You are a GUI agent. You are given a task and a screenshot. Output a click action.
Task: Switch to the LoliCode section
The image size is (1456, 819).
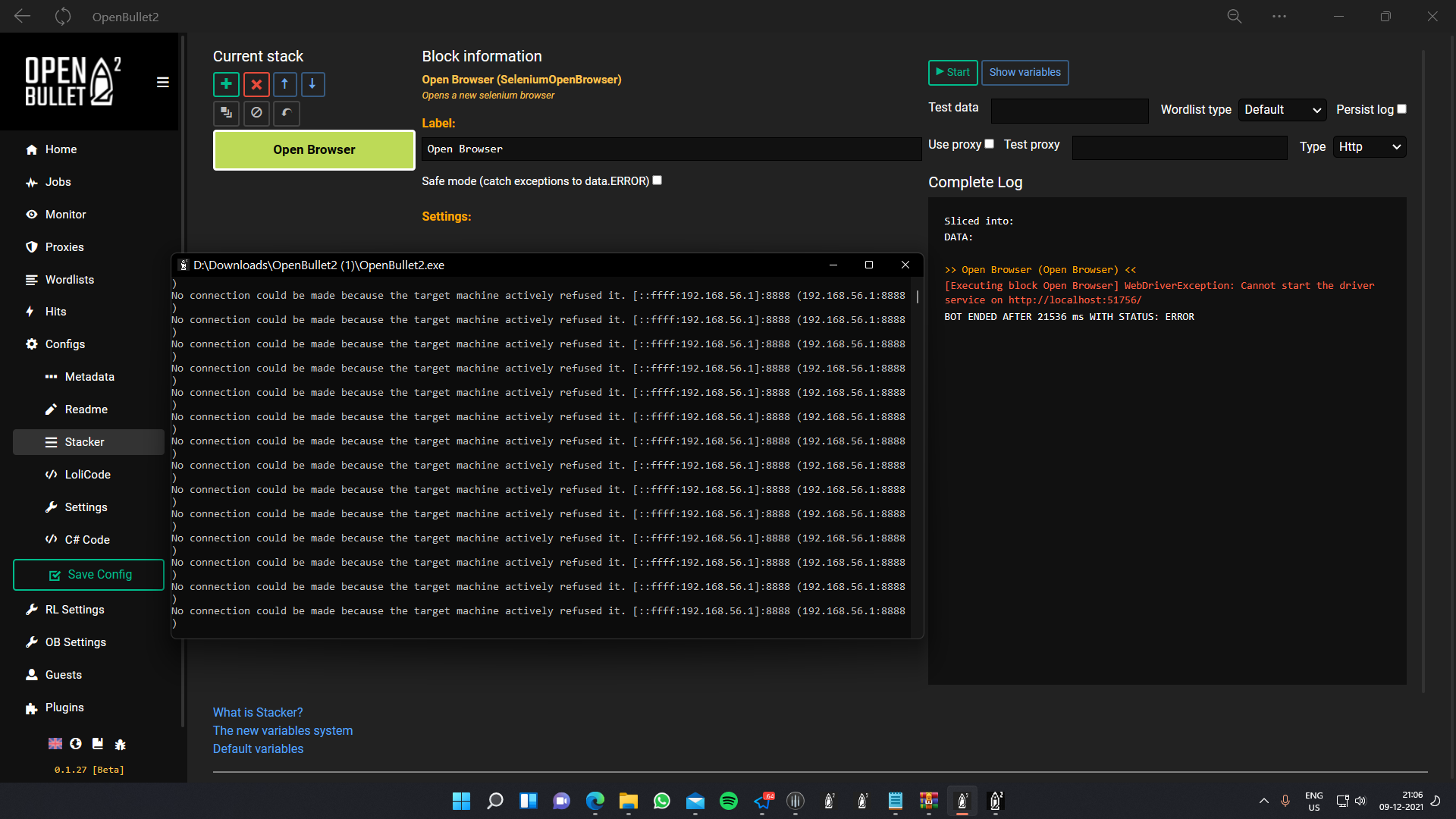[86, 474]
